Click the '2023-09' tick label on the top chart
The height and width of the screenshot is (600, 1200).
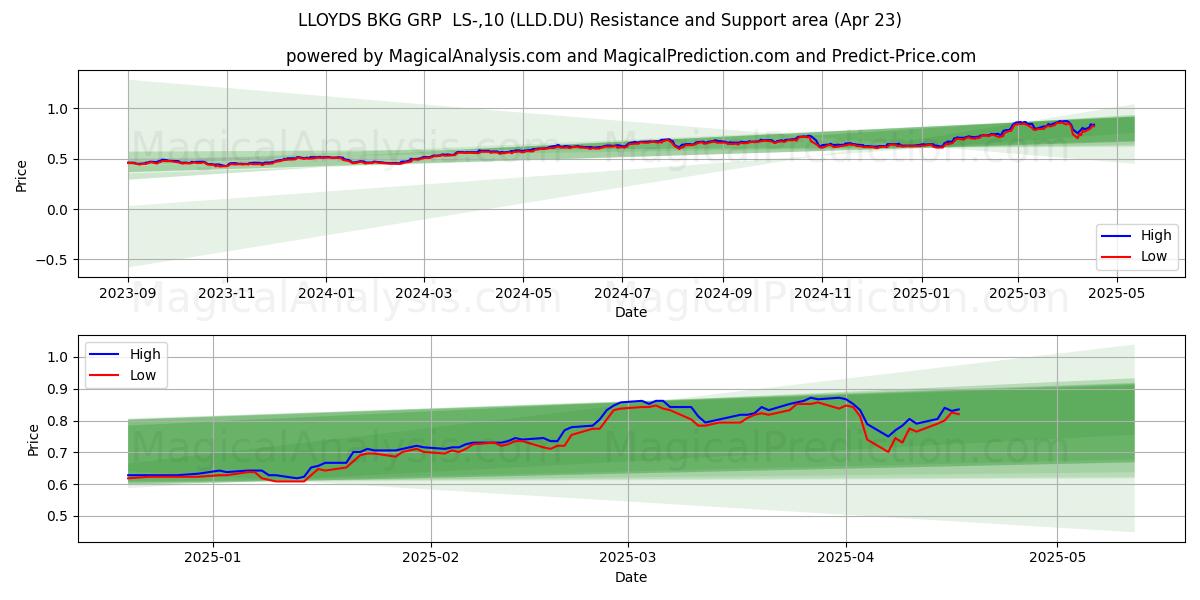(128, 294)
